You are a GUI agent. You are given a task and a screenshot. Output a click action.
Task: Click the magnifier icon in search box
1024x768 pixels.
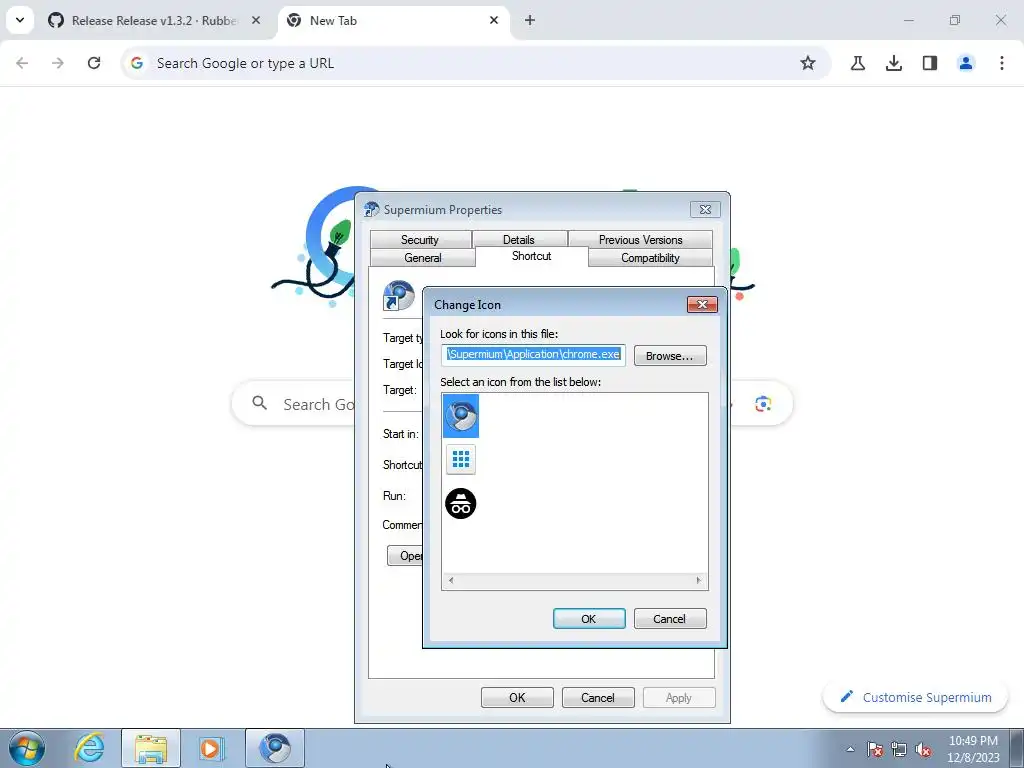(260, 403)
